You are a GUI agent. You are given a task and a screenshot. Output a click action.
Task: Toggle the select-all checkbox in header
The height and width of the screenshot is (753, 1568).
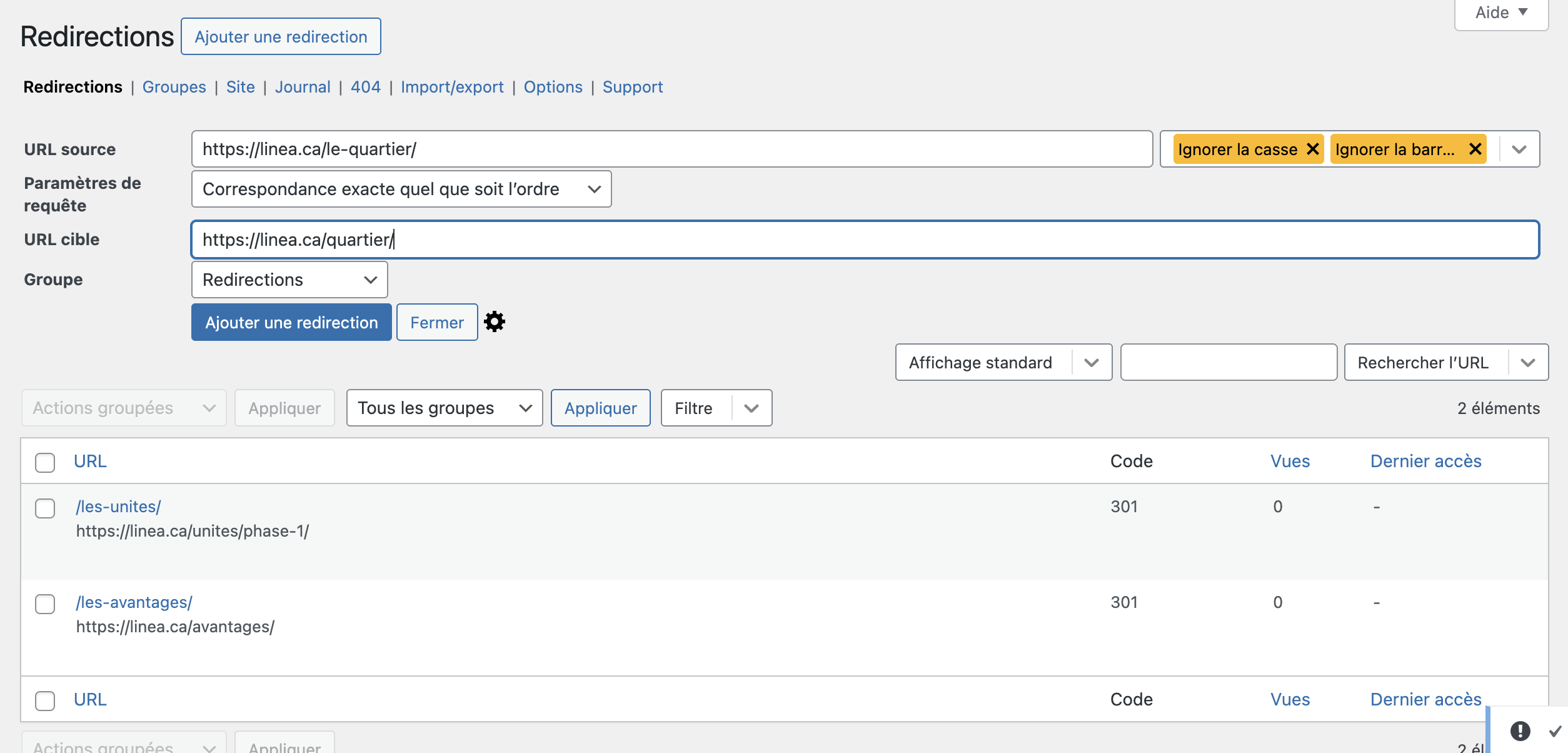[x=45, y=463]
